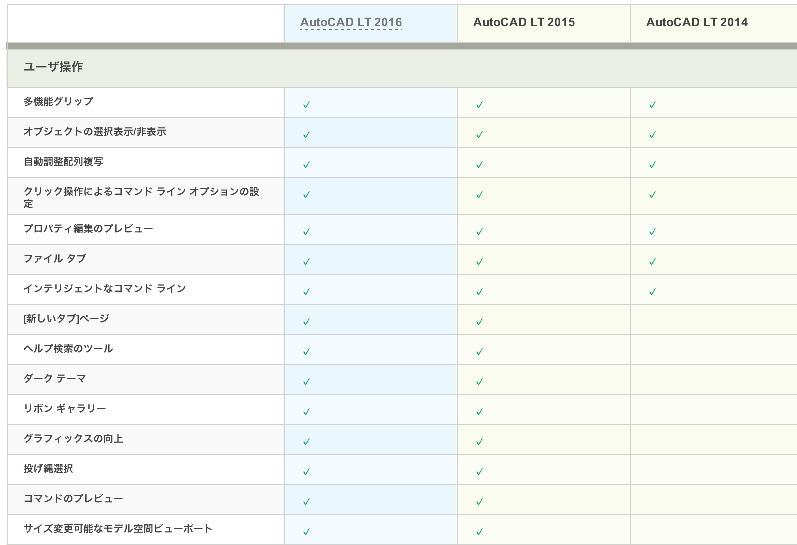The width and height of the screenshot is (797, 545).
Task: Click グラフィックスの向上 checkmark under LT 2016
Action: click(306, 442)
